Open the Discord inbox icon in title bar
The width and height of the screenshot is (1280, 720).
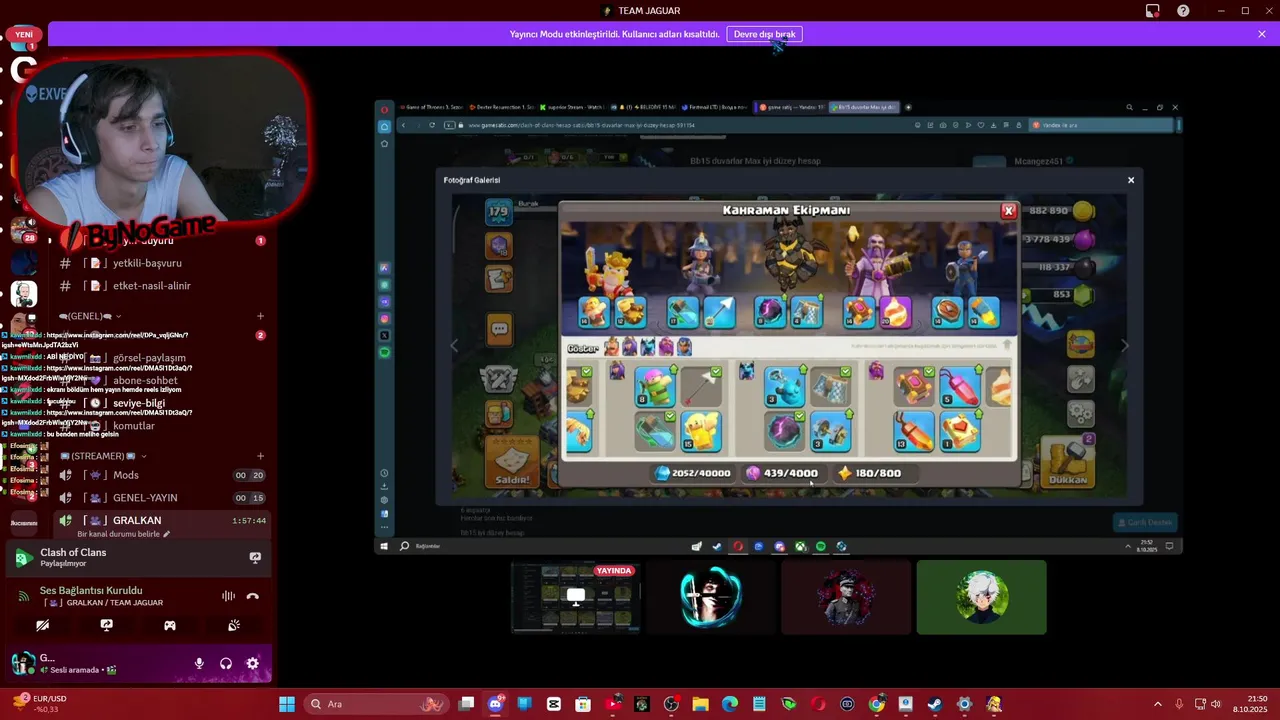point(1153,11)
